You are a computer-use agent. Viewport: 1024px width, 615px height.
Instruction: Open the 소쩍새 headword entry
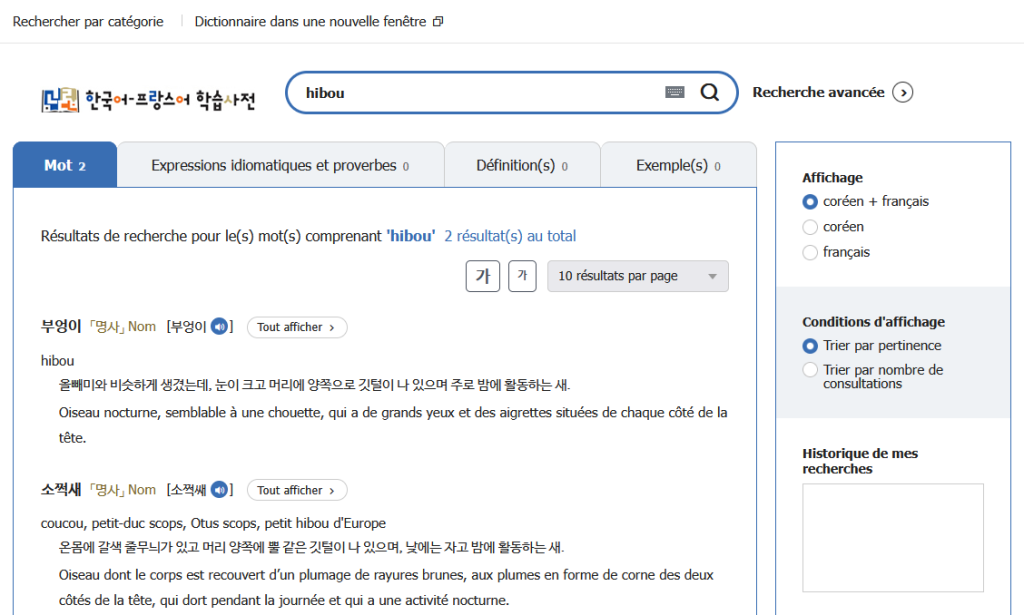point(61,490)
